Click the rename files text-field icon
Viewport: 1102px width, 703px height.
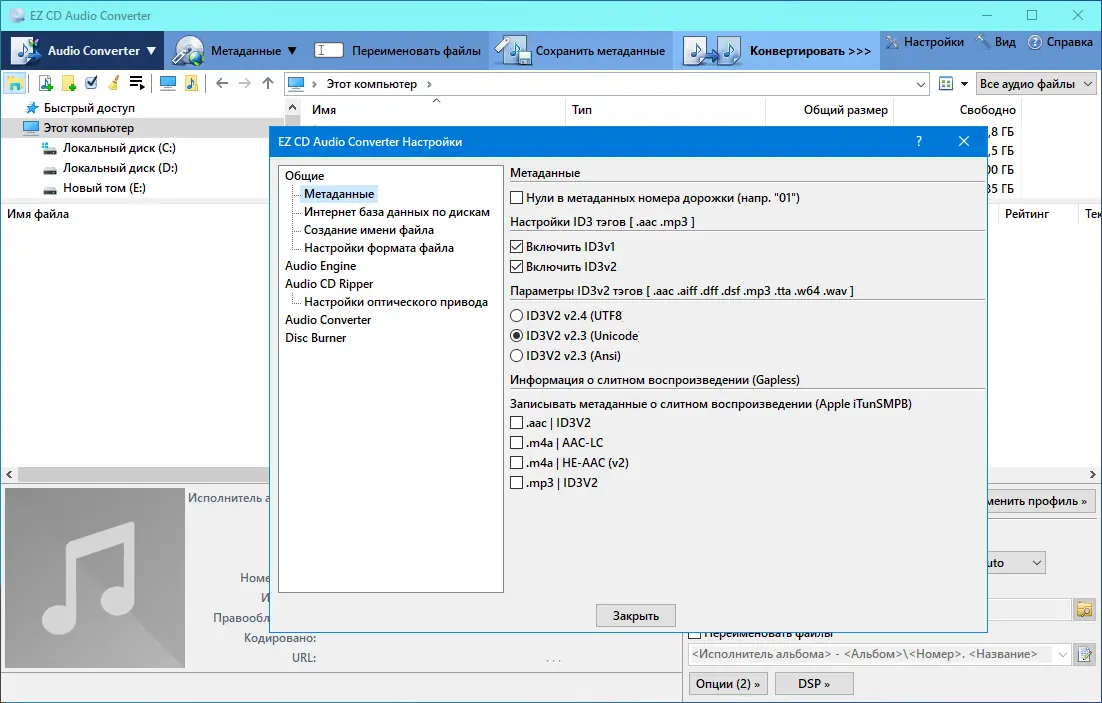point(328,50)
